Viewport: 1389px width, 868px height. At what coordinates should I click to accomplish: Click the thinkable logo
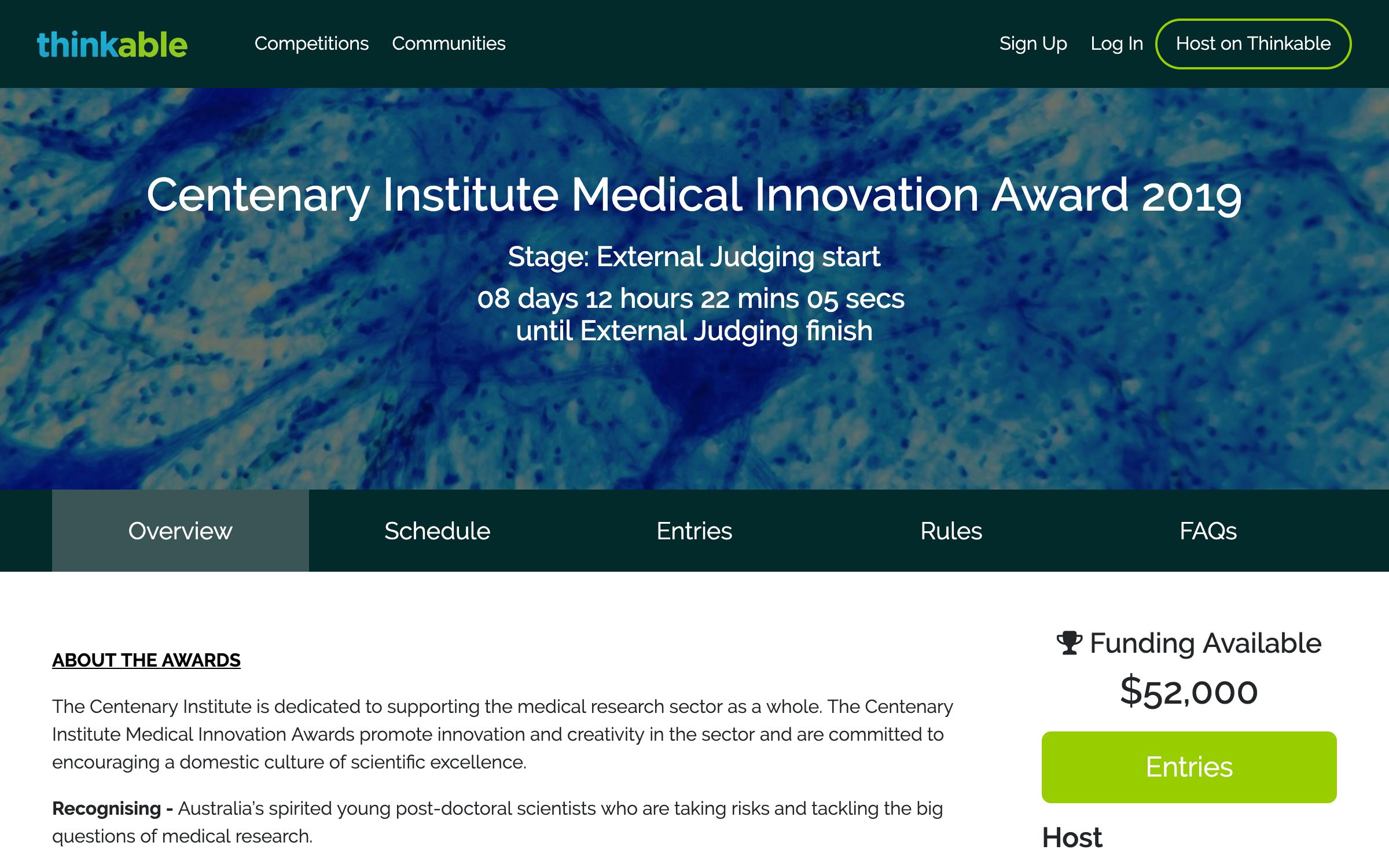pyautogui.click(x=112, y=45)
